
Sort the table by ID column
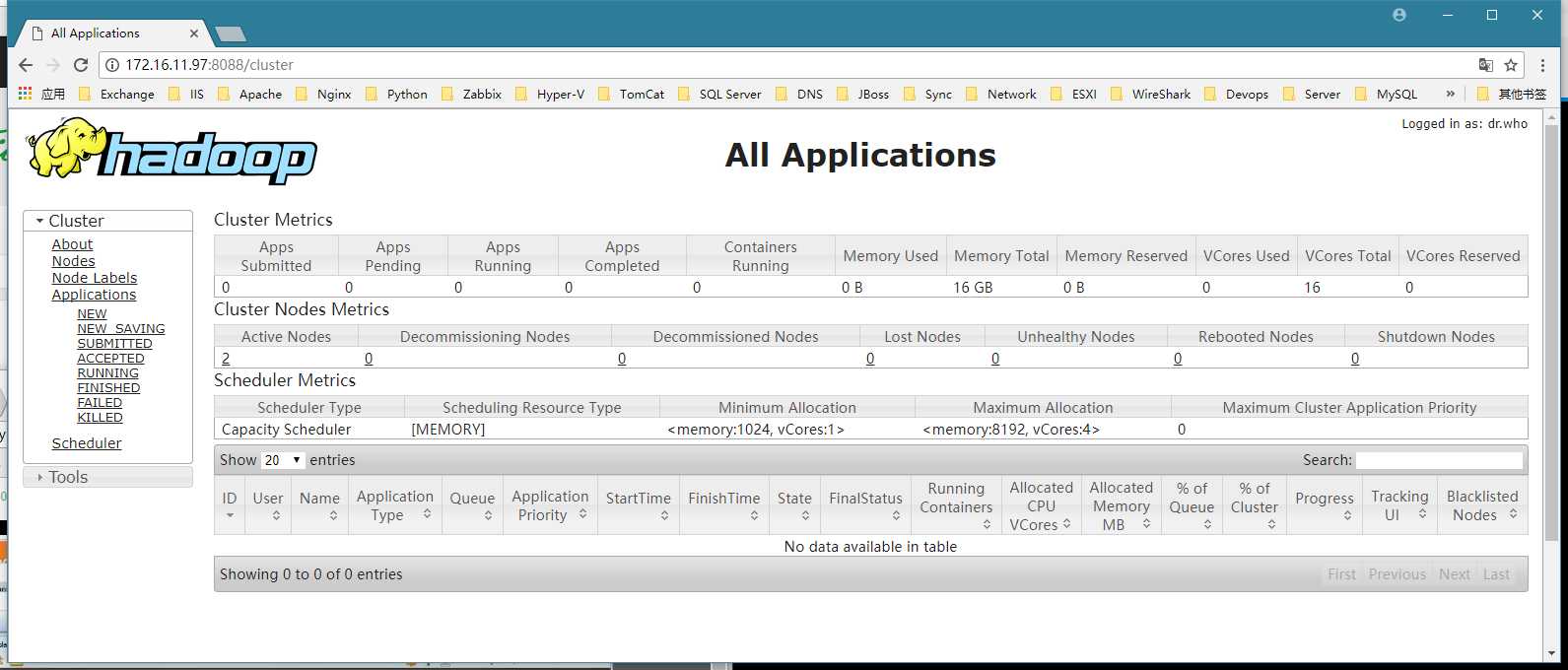230,506
